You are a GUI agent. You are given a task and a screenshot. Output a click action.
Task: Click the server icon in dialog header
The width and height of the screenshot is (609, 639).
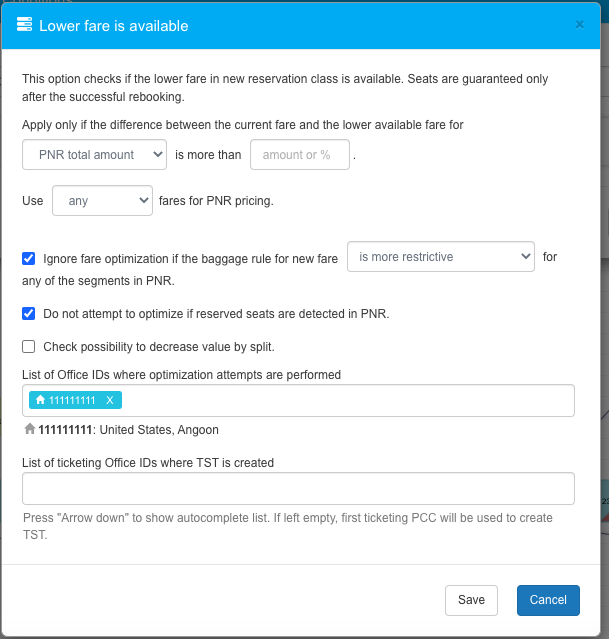click(x=25, y=25)
